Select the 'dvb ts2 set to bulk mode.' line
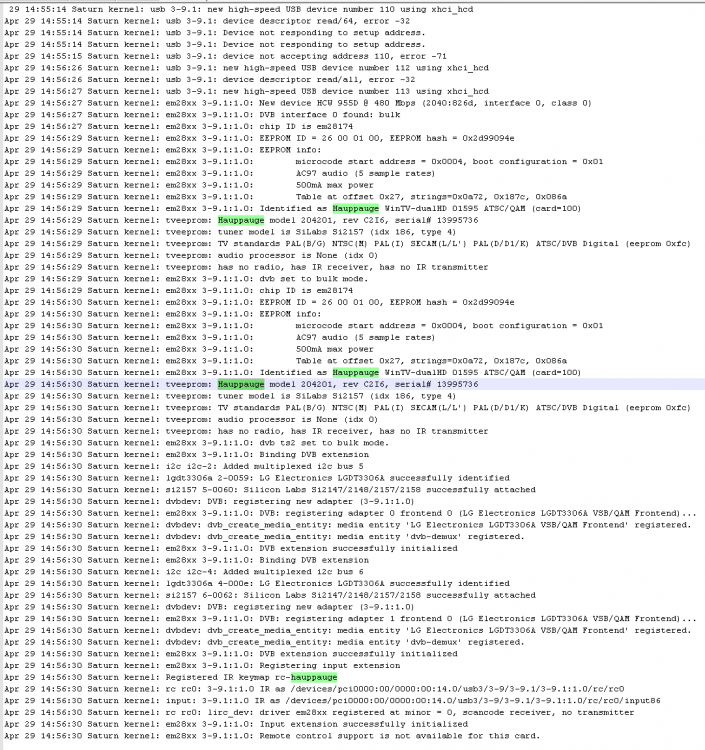The image size is (705, 750). [x=197, y=443]
